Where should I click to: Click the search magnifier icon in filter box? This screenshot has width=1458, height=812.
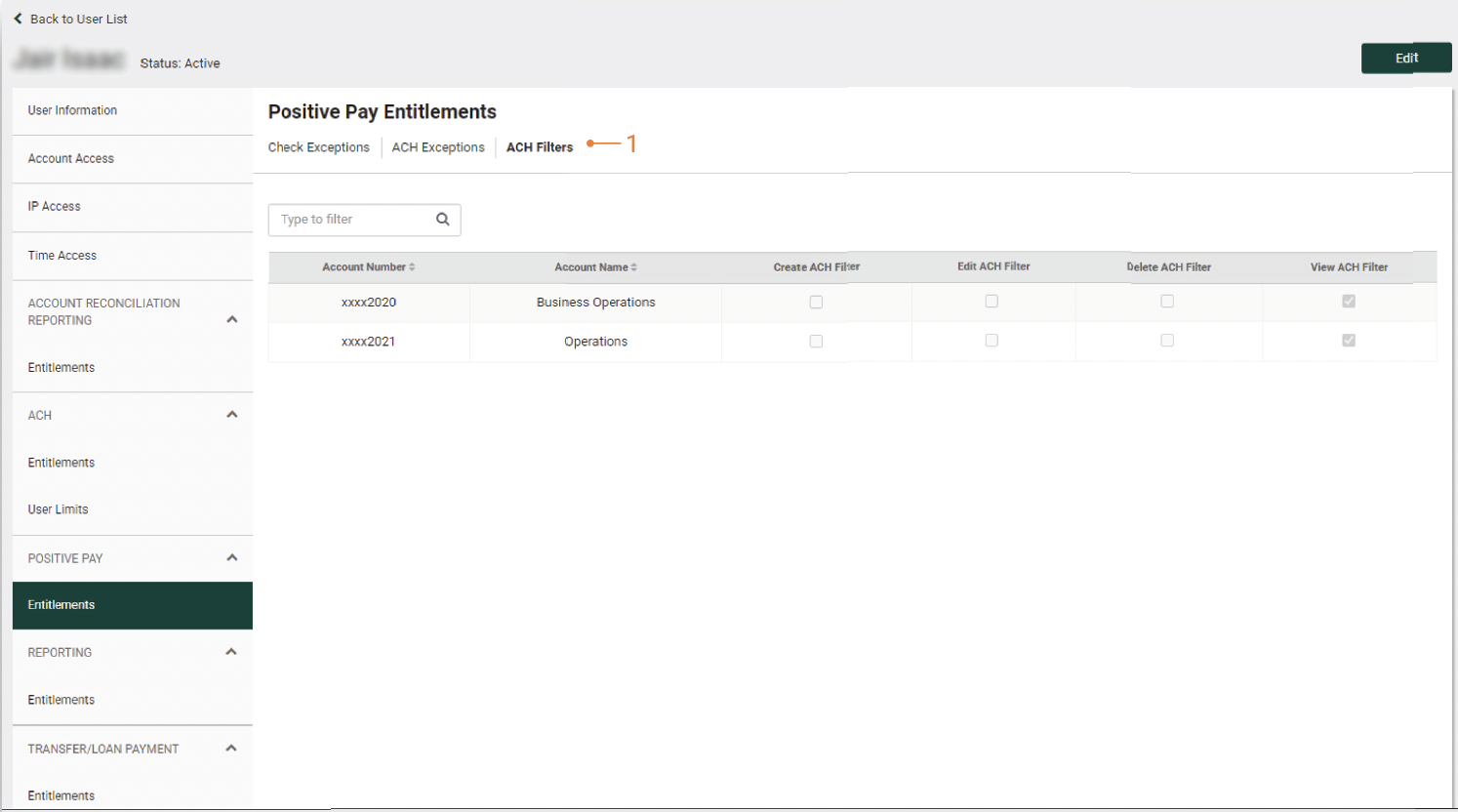(x=442, y=220)
